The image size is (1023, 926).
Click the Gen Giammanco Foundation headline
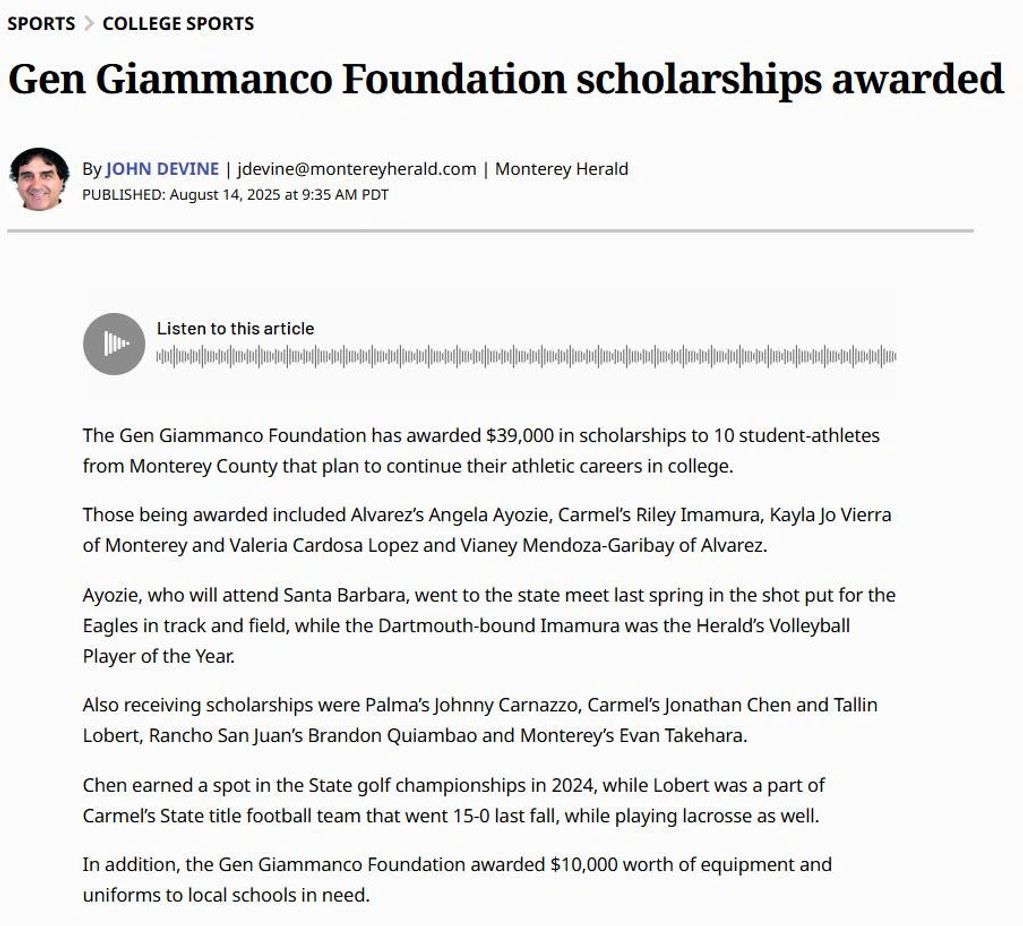click(505, 79)
